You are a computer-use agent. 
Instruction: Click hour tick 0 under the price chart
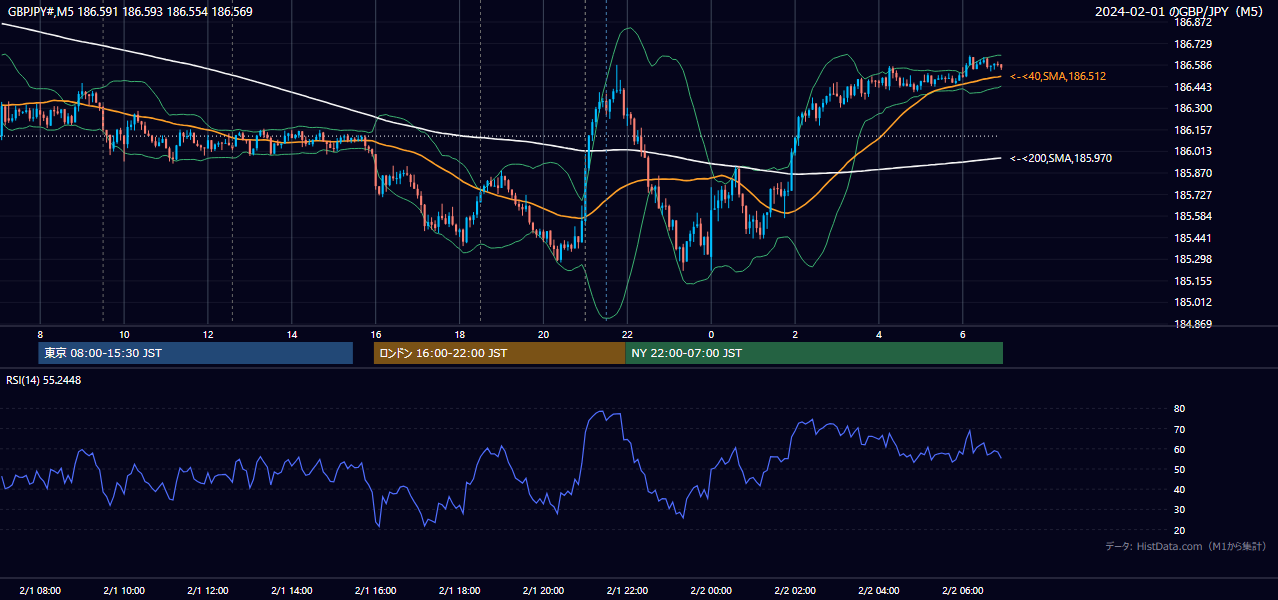pyautogui.click(x=711, y=334)
